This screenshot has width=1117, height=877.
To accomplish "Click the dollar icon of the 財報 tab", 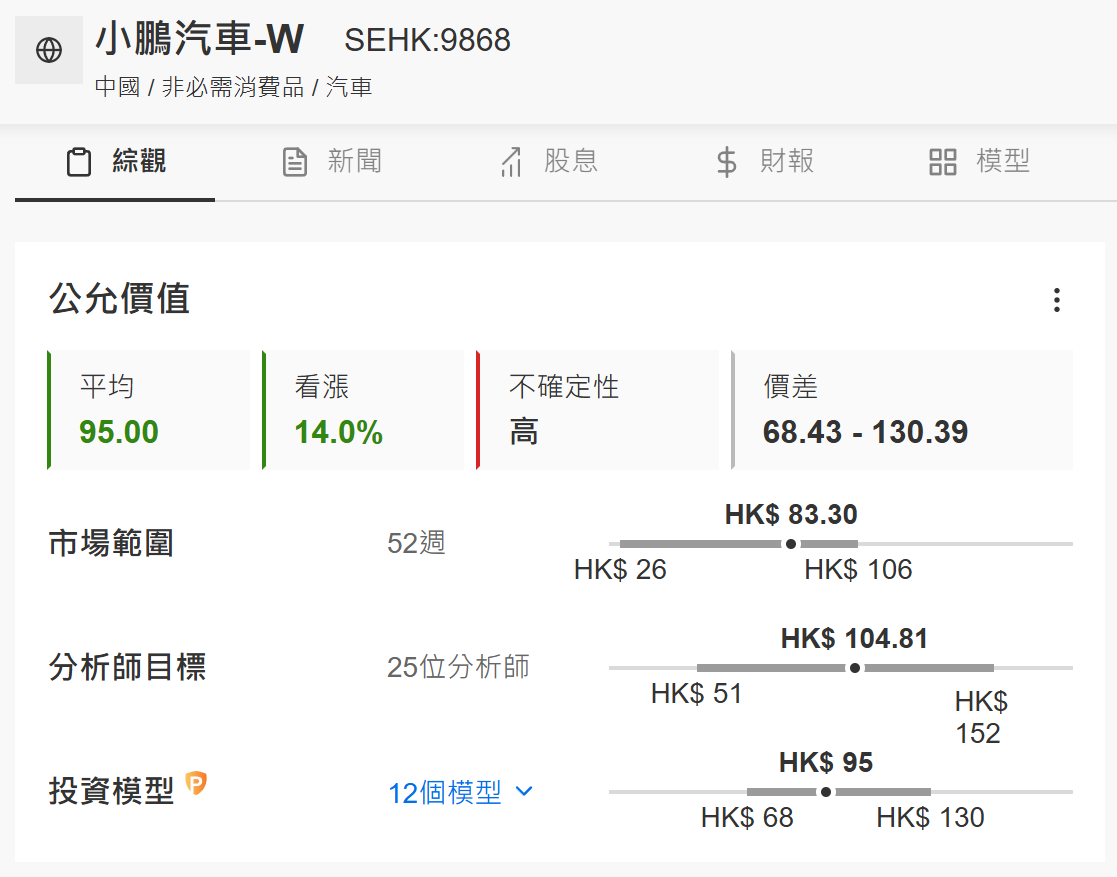I will click(727, 162).
